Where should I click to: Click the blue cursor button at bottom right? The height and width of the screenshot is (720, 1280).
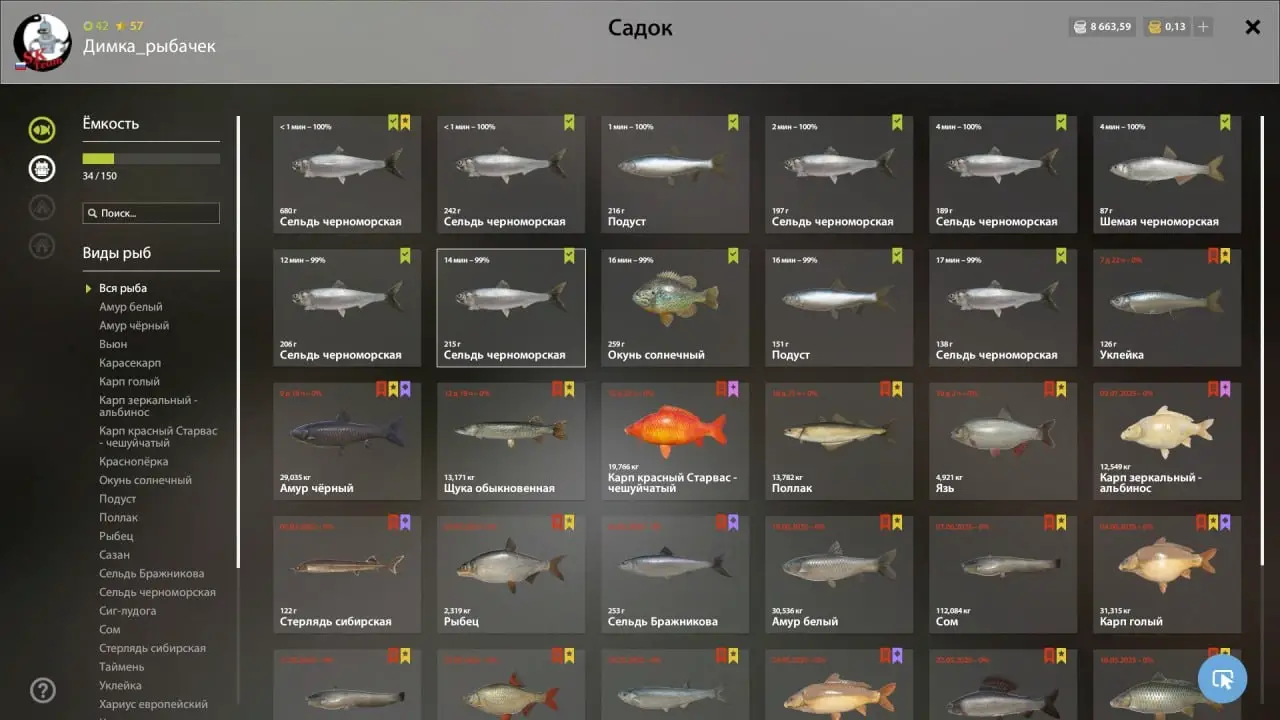tap(1222, 679)
